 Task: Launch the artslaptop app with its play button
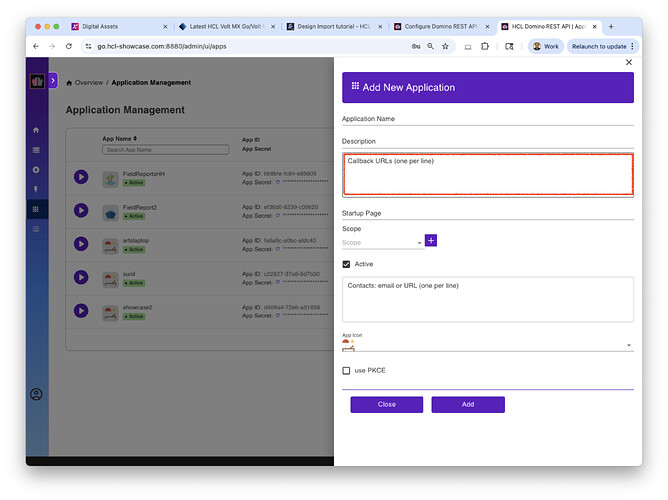(81, 244)
